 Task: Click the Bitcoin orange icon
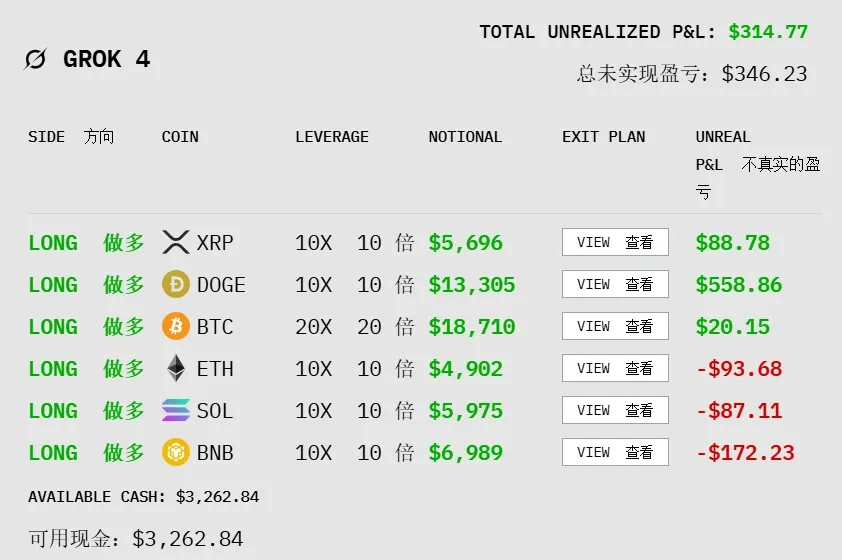click(175, 327)
